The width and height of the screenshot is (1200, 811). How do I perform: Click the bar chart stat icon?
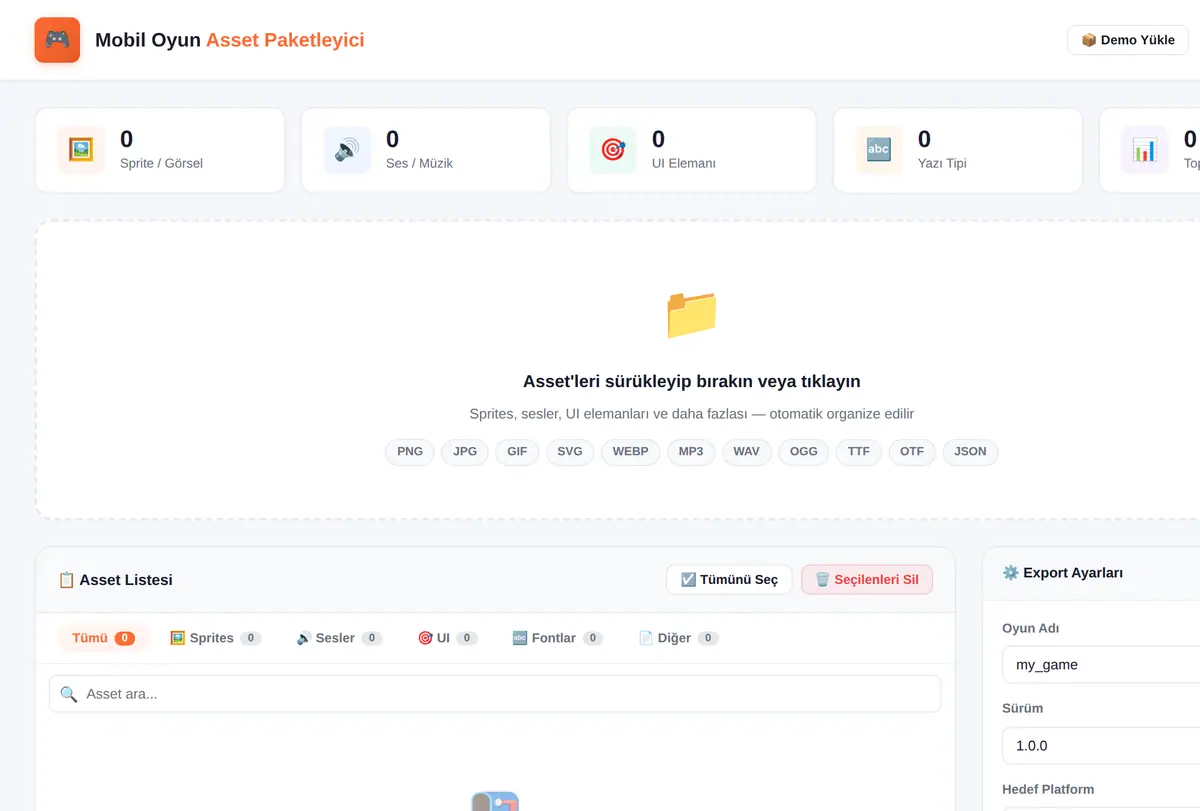click(x=1145, y=150)
